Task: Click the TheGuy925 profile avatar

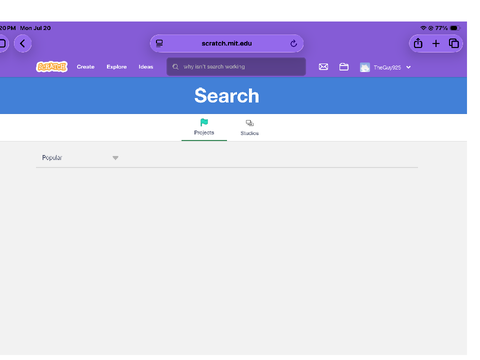Action: pos(365,67)
